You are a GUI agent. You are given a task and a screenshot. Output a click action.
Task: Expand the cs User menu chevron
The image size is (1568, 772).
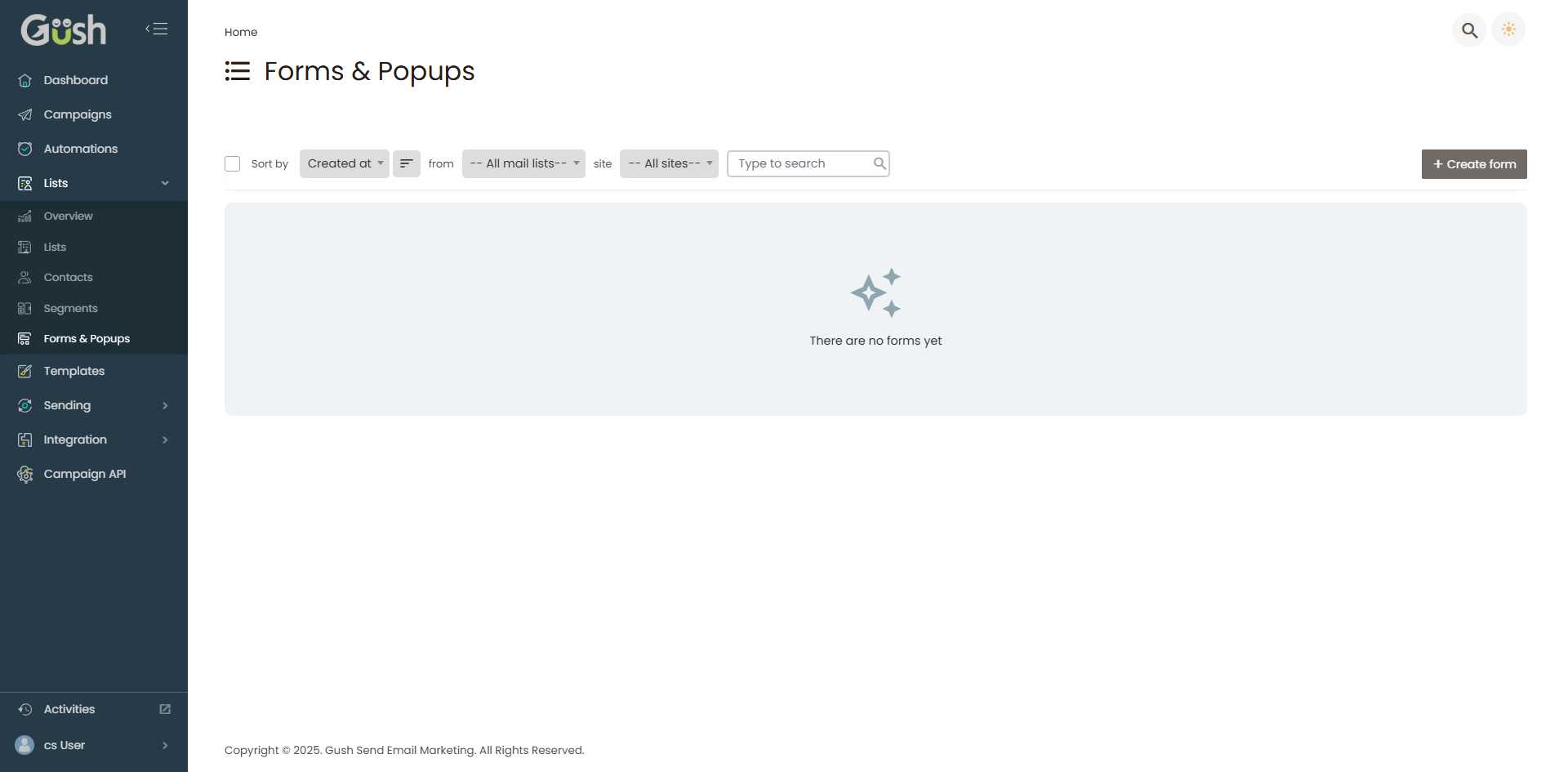tap(165, 745)
